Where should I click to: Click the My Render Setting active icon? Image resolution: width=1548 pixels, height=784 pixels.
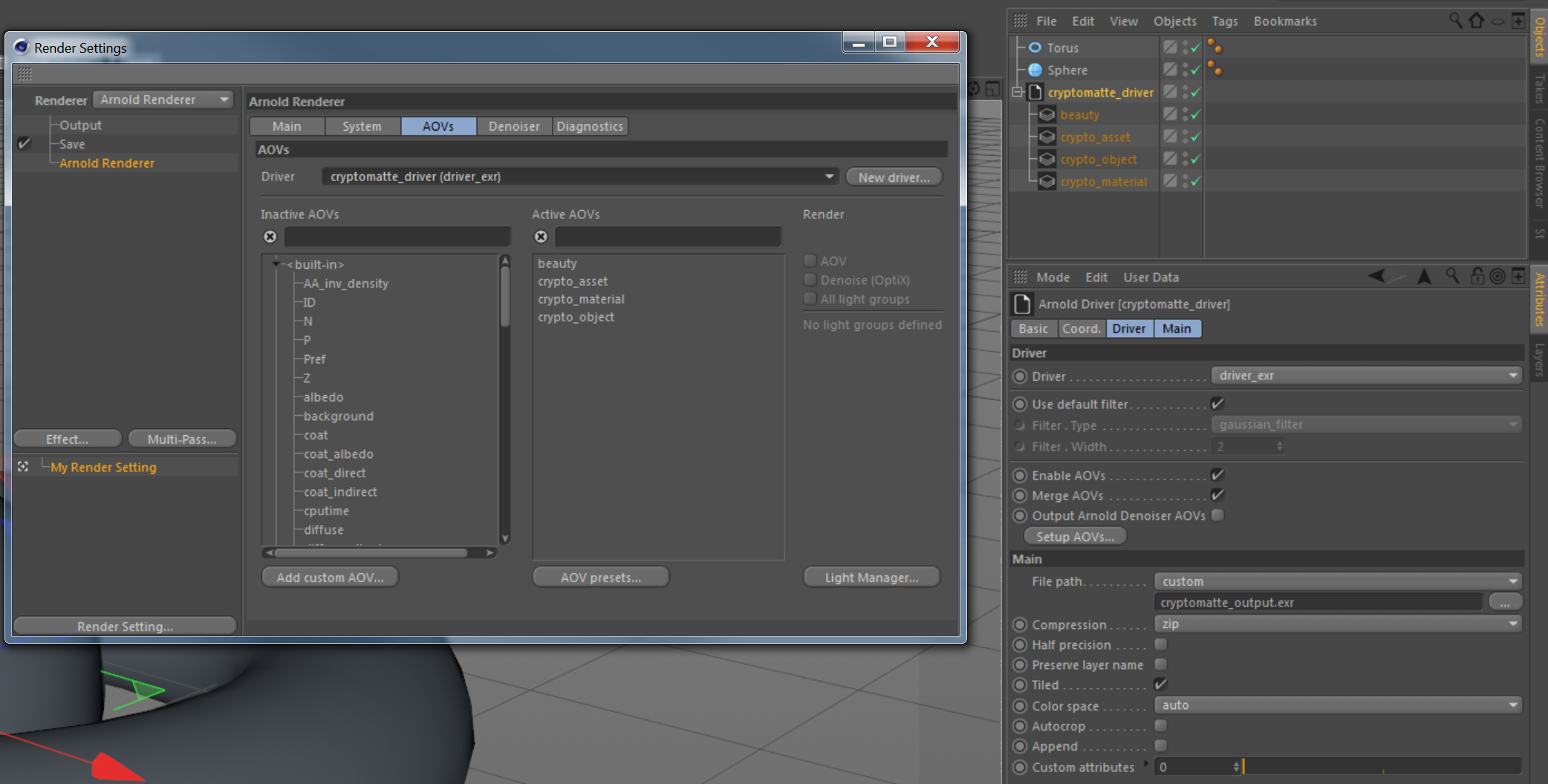click(x=23, y=466)
